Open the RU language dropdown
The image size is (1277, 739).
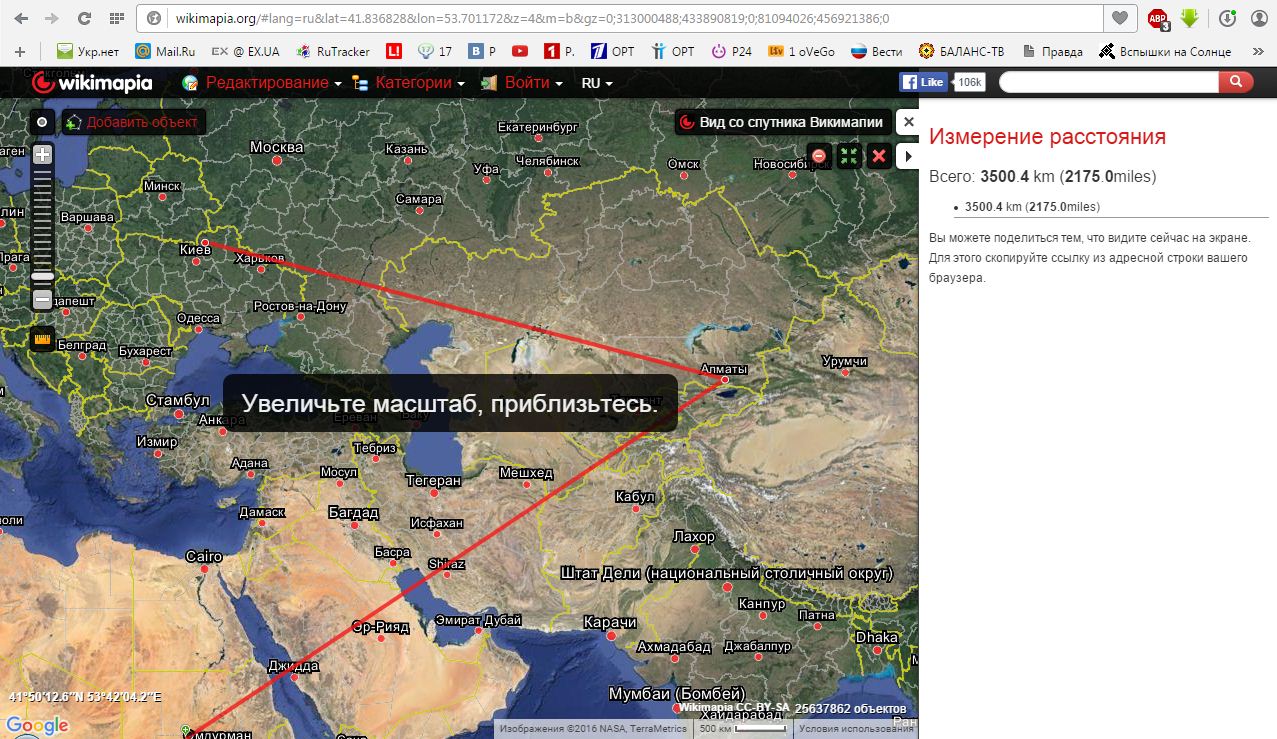596,83
